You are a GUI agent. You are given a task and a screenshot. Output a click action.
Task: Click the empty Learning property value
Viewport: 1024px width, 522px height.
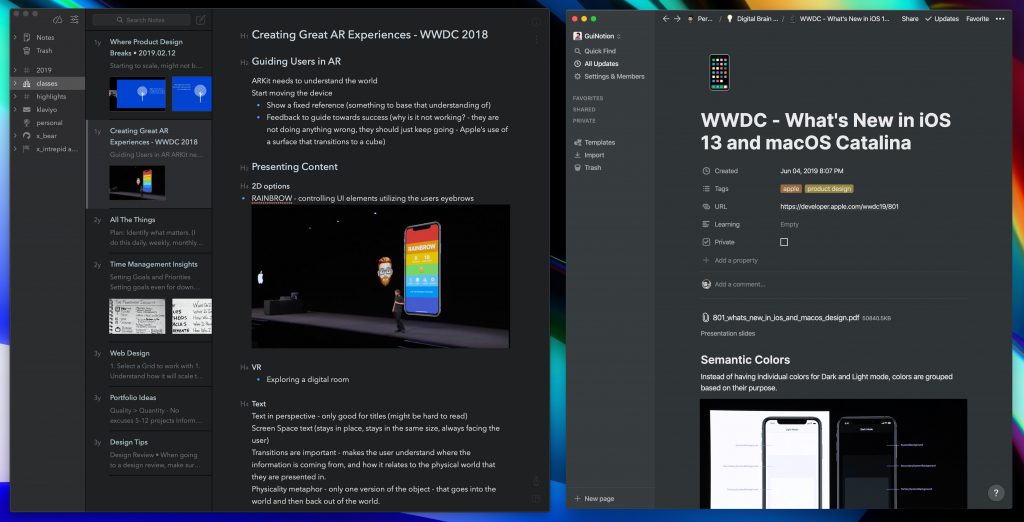click(790, 224)
